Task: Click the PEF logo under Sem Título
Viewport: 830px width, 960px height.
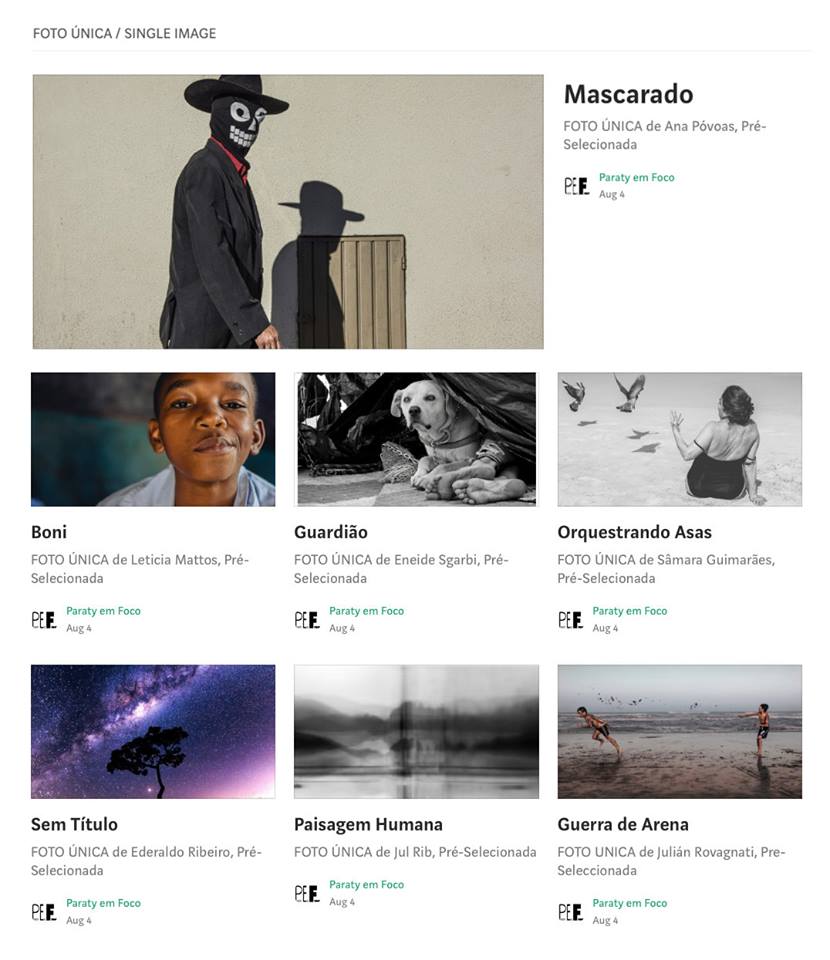Action: [x=43, y=911]
